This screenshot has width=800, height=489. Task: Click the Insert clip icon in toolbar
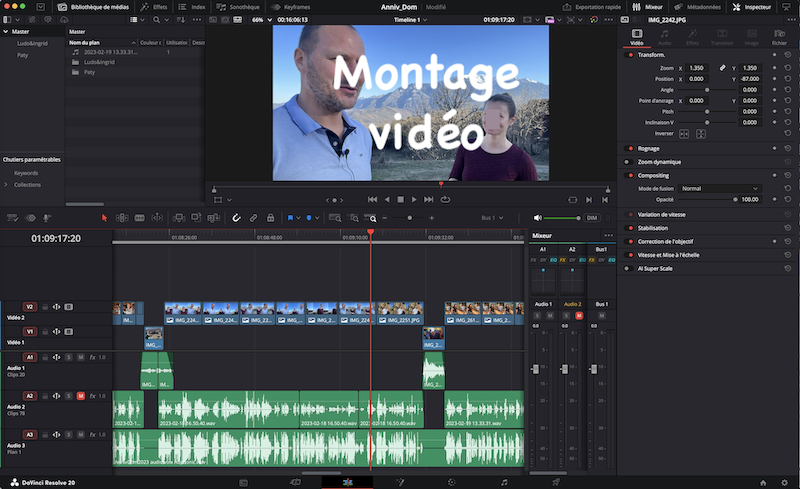coord(179,218)
